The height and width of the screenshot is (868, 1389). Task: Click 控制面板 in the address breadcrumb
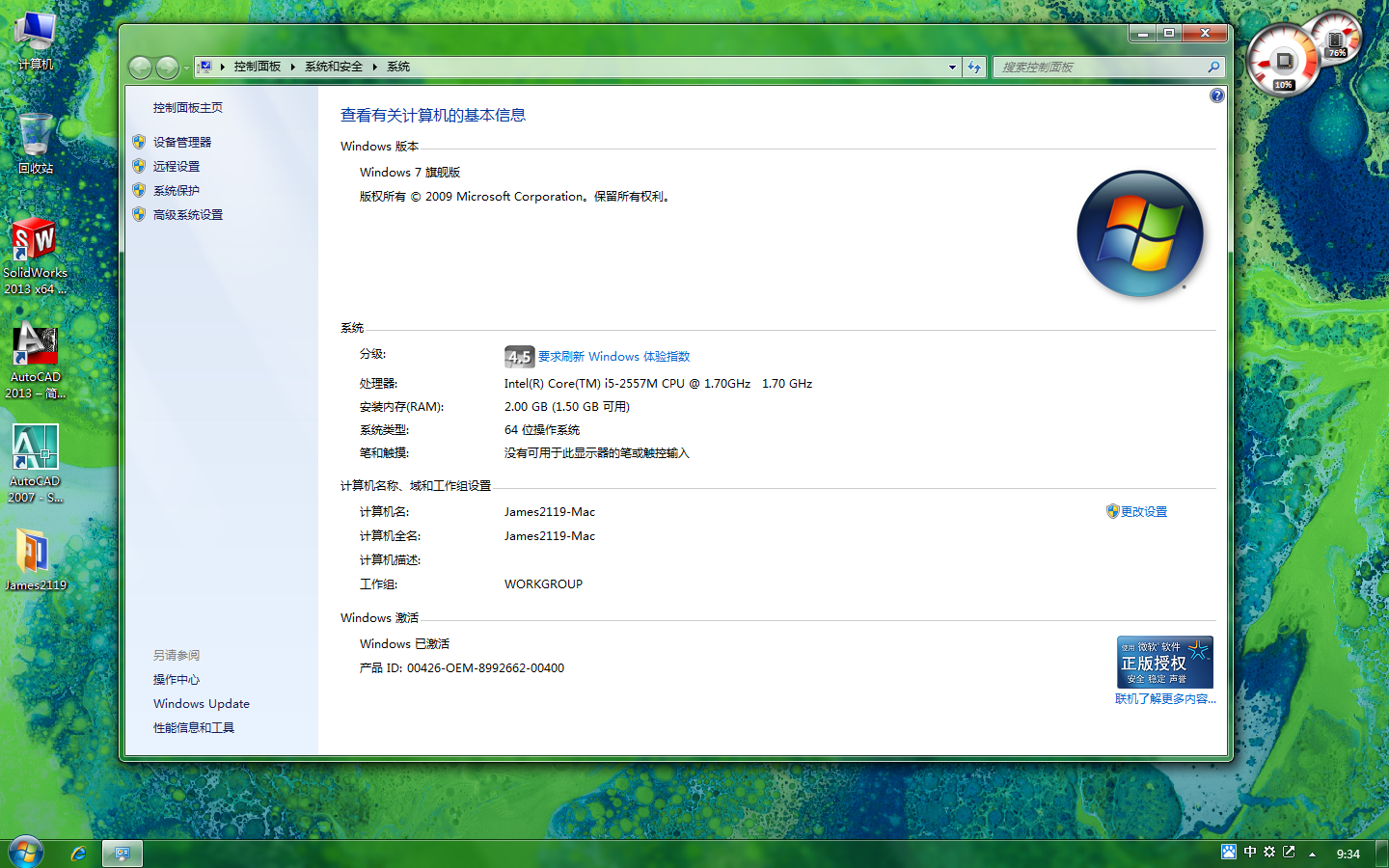click(x=258, y=67)
